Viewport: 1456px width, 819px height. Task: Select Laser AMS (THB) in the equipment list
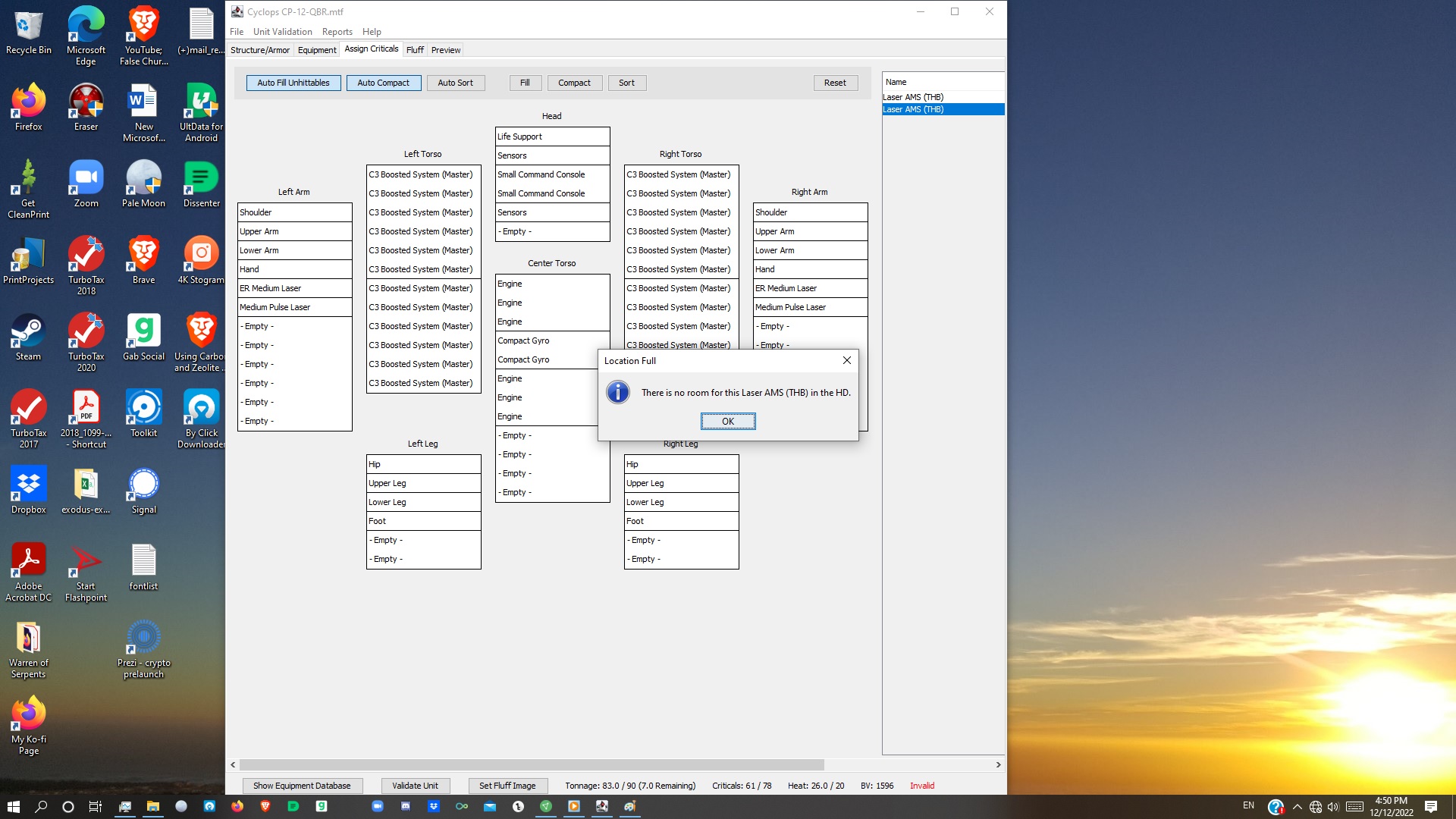pos(913,97)
